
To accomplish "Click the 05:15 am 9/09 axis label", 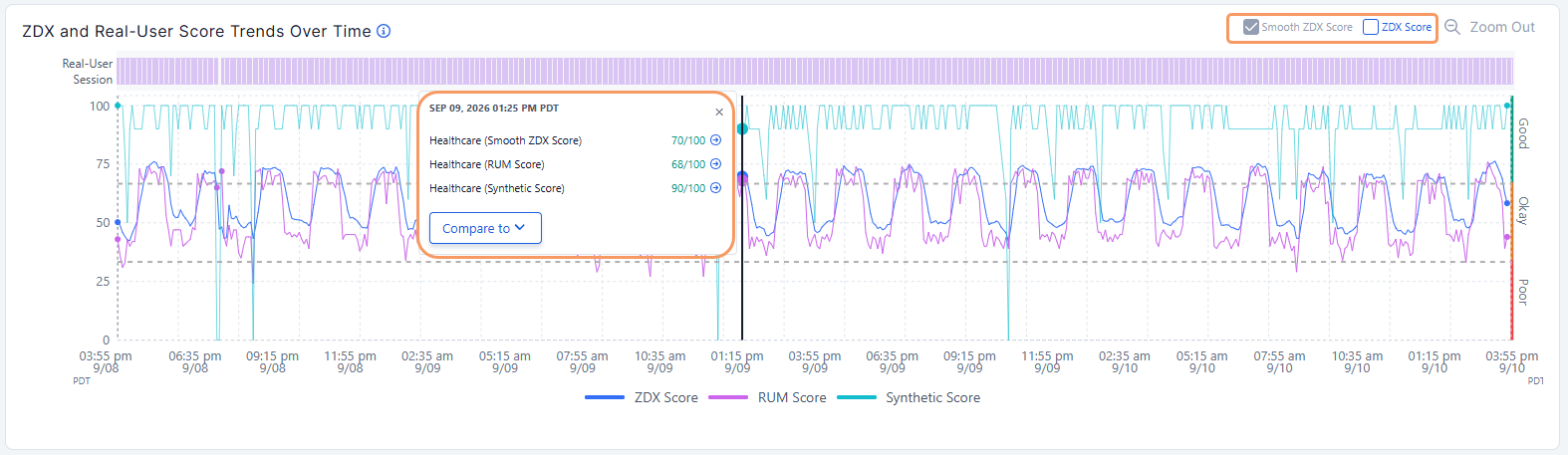I will pos(505,361).
